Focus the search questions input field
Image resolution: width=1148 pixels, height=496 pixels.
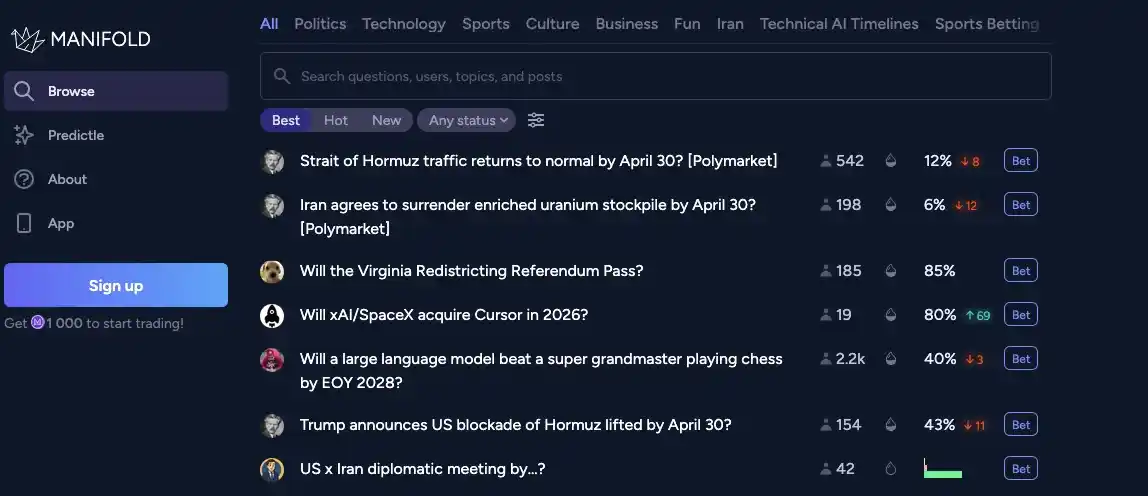pyautogui.click(x=655, y=75)
